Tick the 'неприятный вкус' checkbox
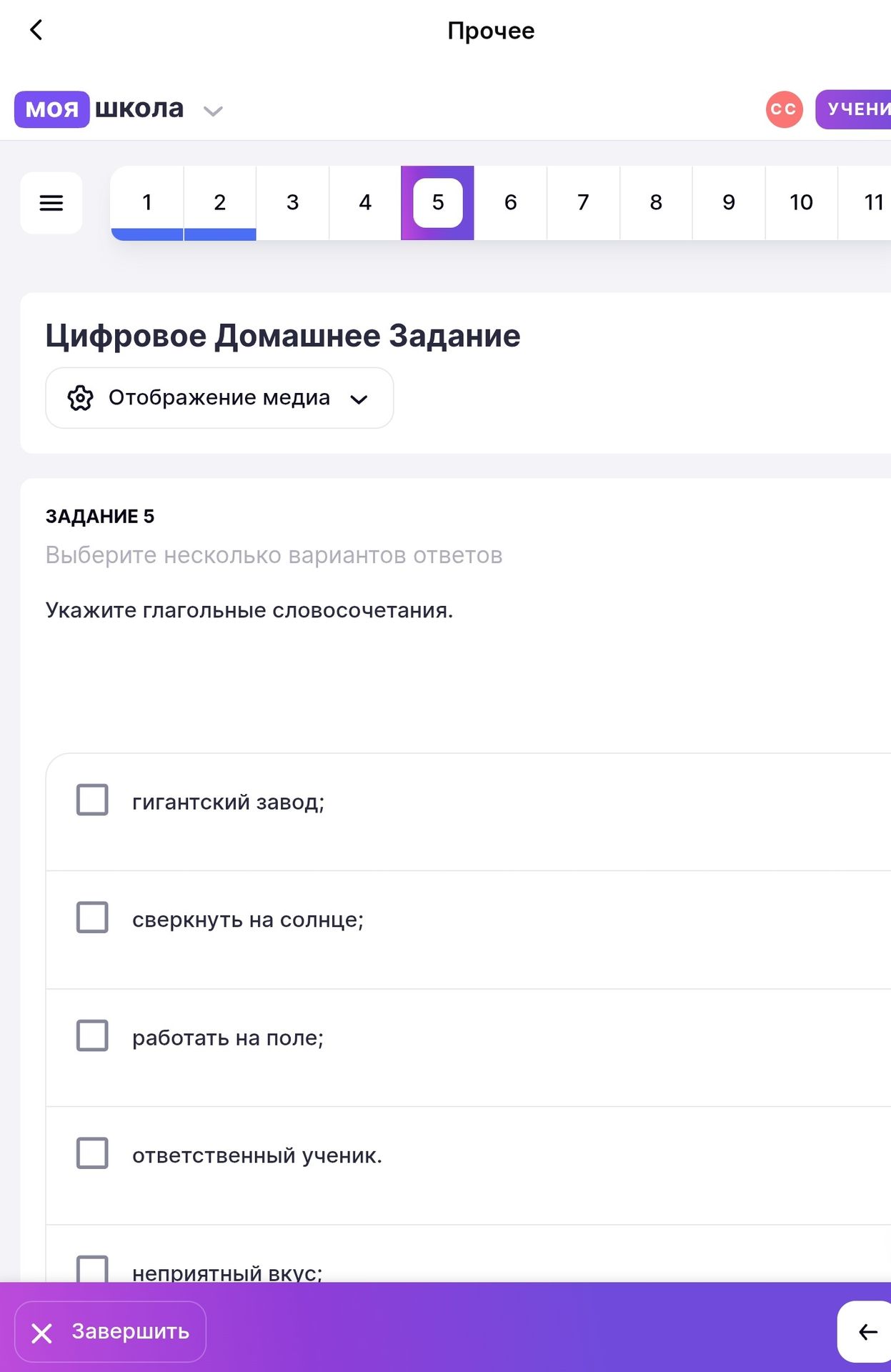Screen dimensions: 891x1372 tap(92, 1269)
